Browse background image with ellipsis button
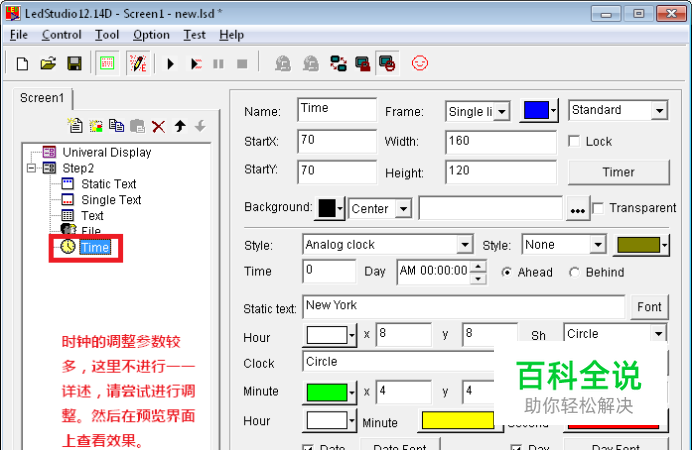The width and height of the screenshot is (692, 450). (578, 209)
